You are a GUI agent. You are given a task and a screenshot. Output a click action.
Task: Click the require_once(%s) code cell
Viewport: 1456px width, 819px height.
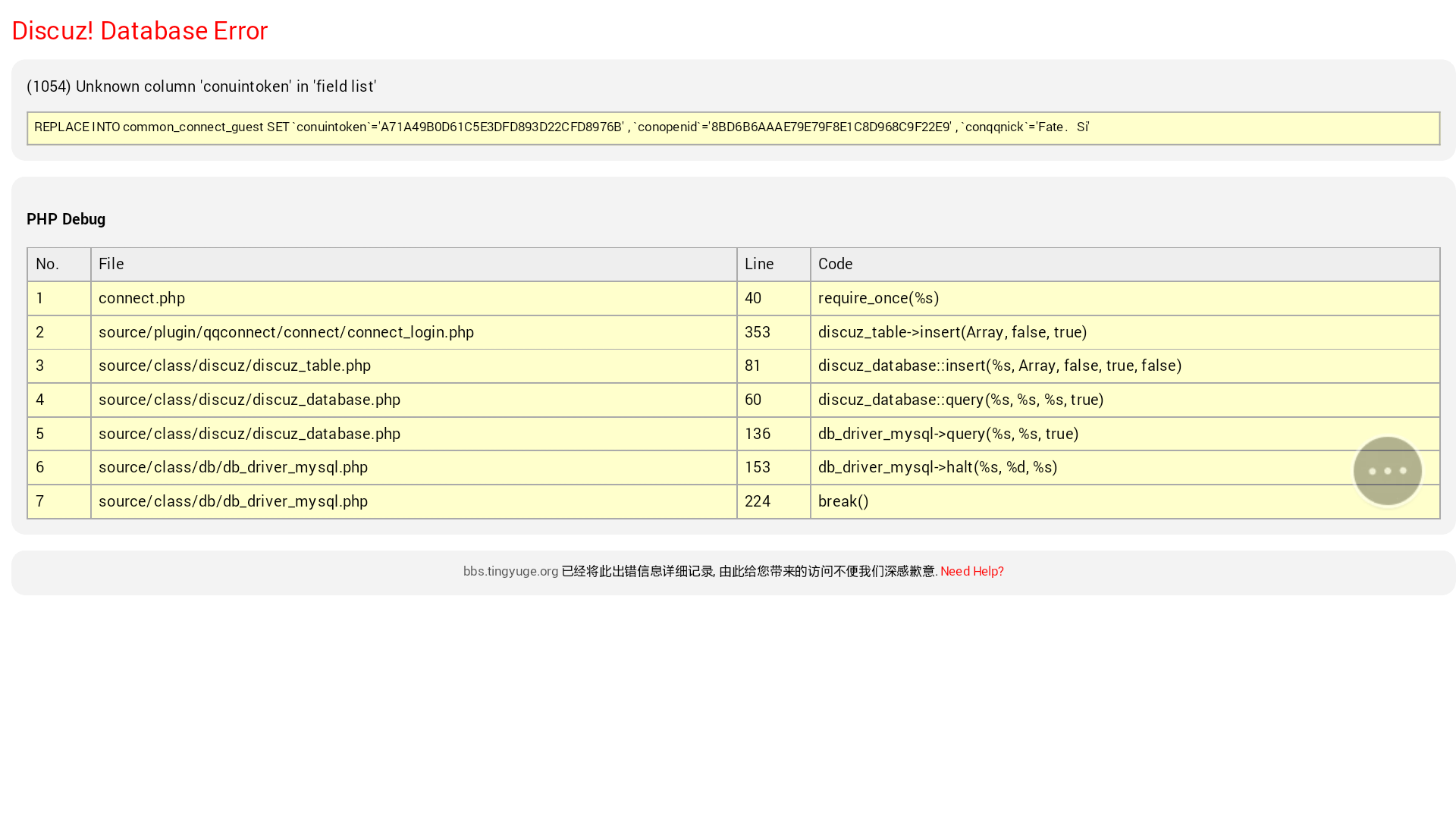(x=878, y=298)
